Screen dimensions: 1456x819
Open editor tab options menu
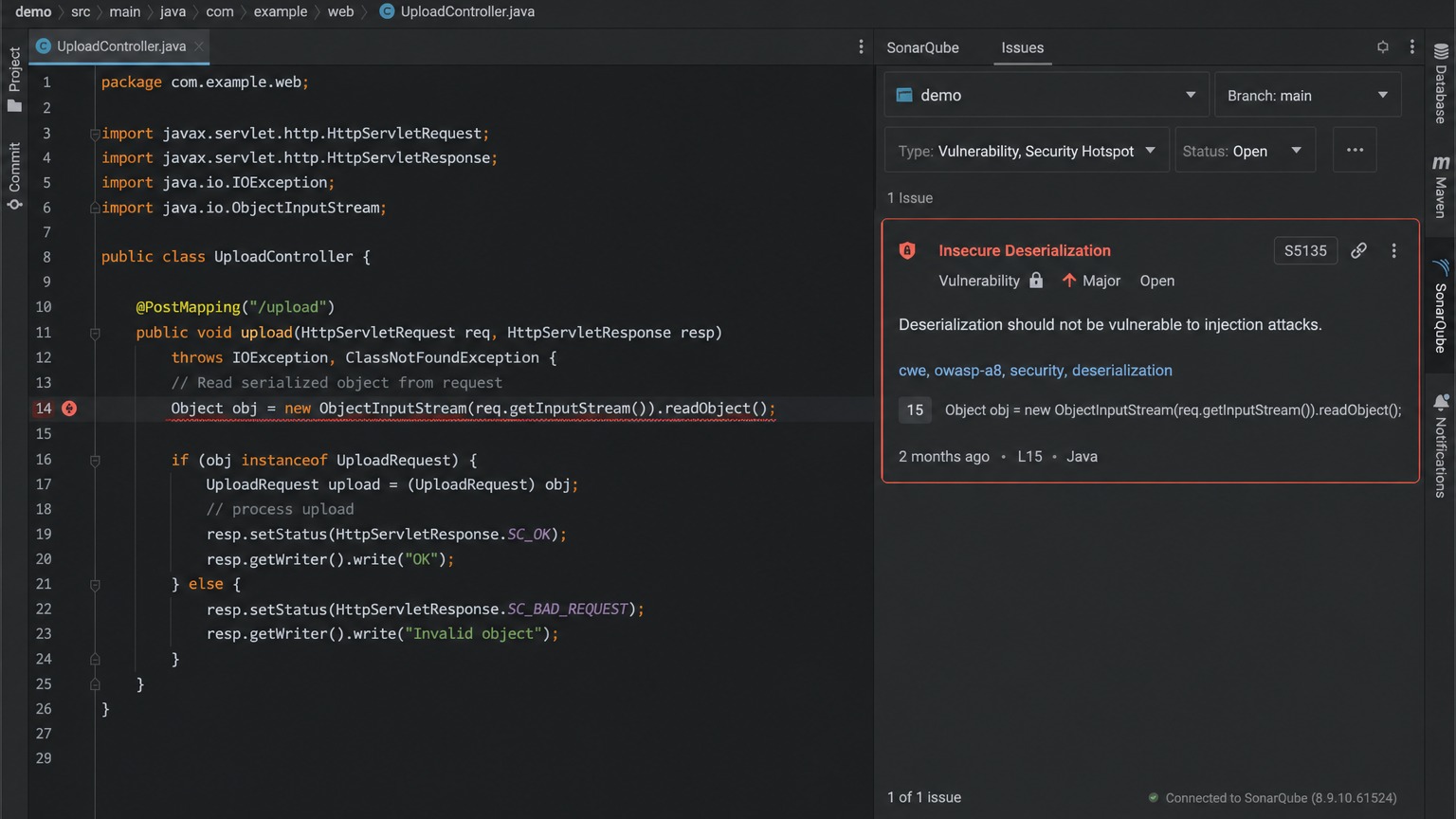tap(861, 46)
